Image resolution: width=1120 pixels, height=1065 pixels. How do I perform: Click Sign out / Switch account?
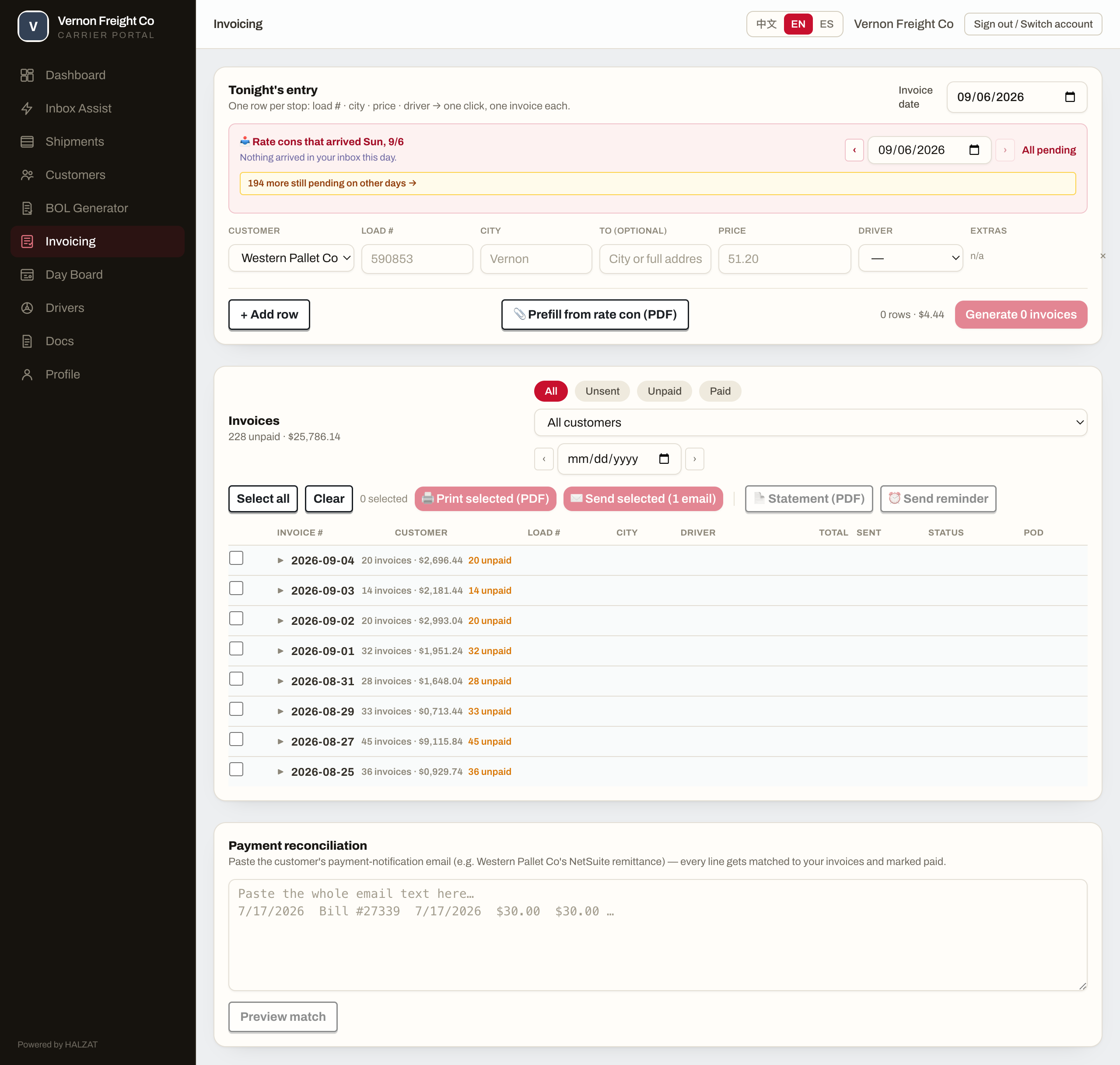(1032, 24)
